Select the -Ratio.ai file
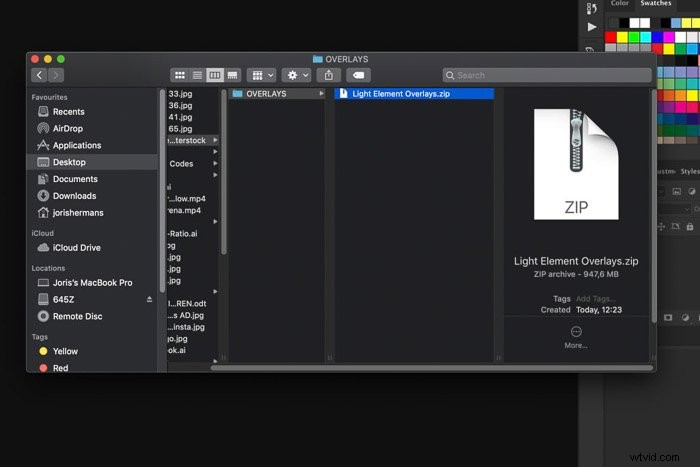The width and height of the screenshot is (700, 467). (183, 234)
